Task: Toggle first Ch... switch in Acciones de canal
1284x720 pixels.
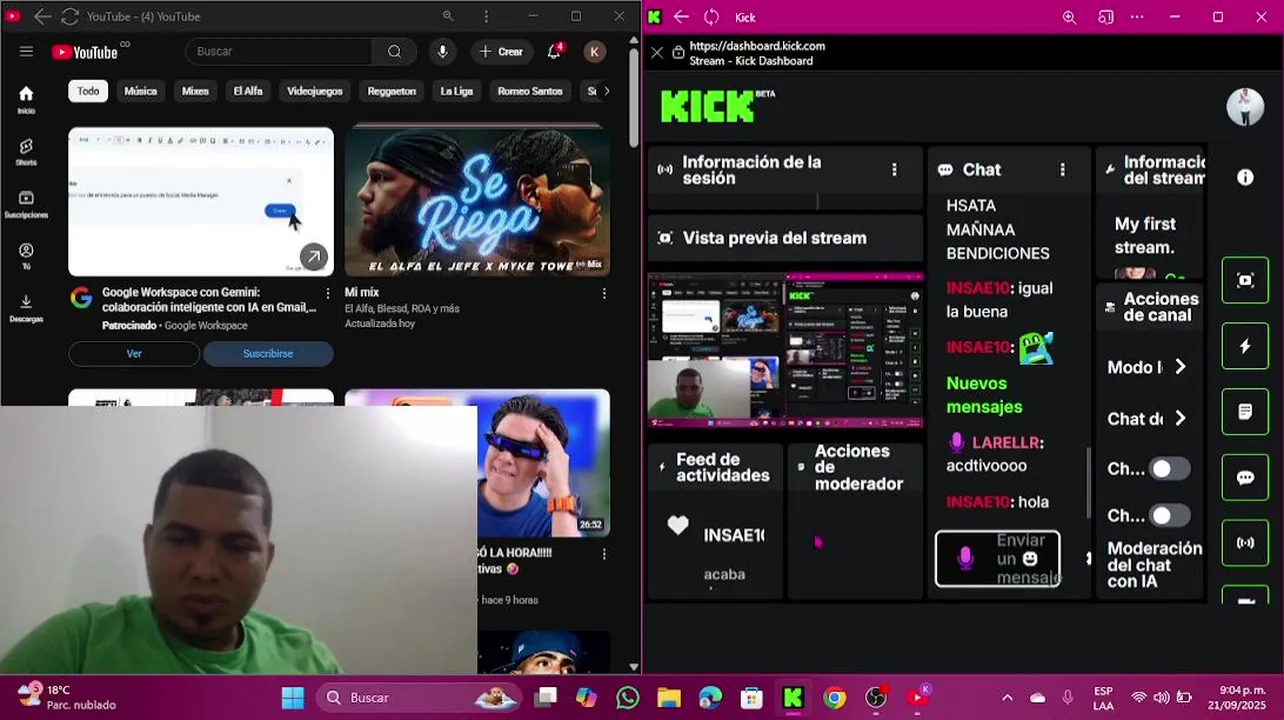Action: click(1169, 468)
